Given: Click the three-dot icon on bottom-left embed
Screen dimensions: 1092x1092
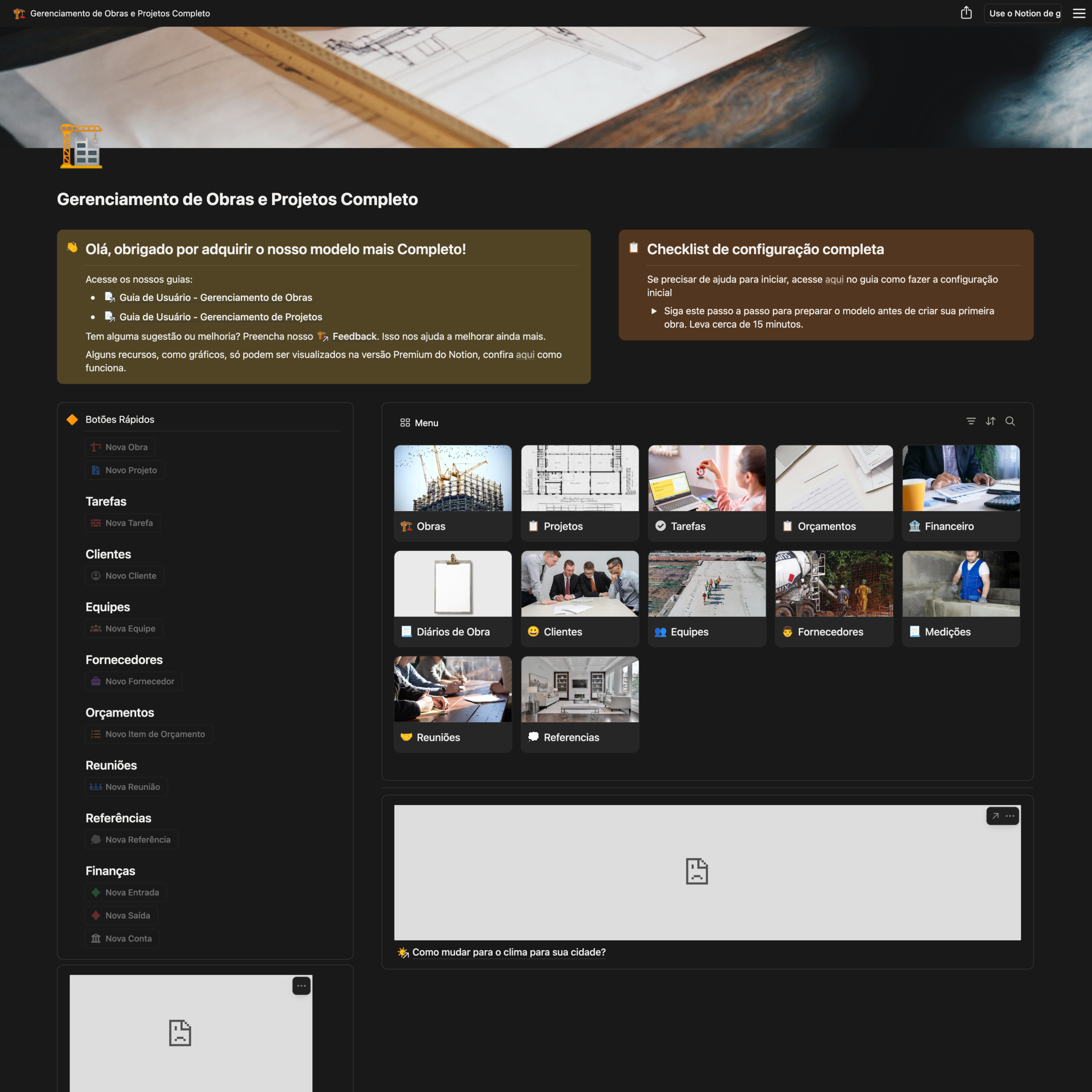Looking at the screenshot, I should 301,986.
